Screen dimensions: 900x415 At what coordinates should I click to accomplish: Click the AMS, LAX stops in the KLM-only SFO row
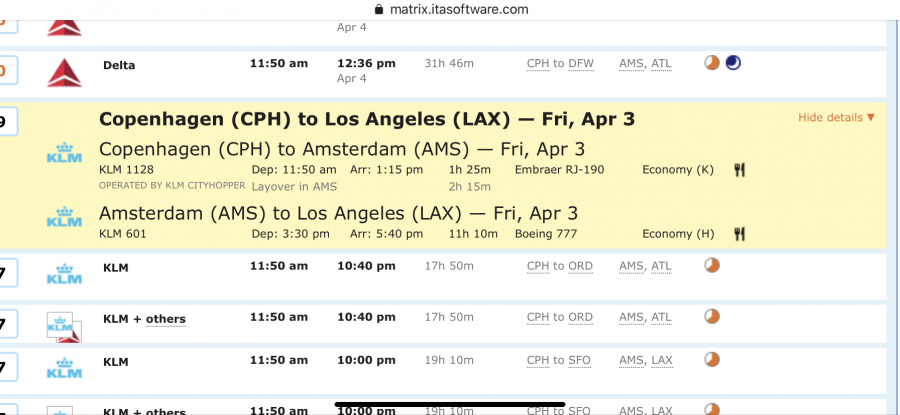pyautogui.click(x=646, y=360)
